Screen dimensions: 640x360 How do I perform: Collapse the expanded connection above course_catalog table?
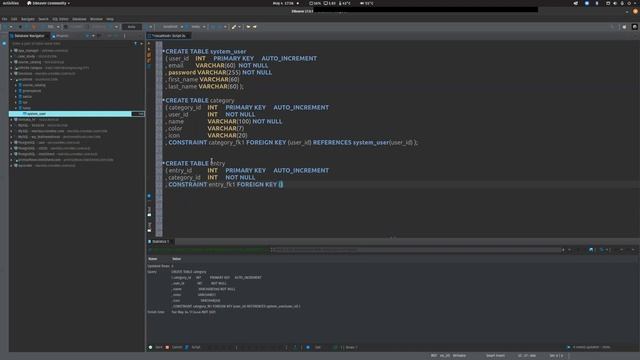(11, 80)
